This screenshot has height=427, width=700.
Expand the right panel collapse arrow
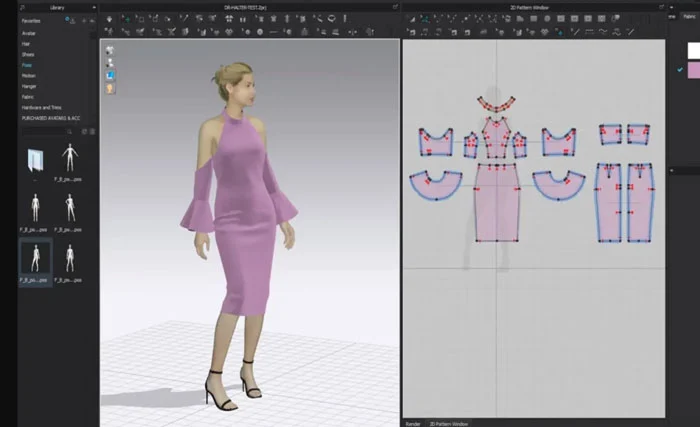point(671,171)
